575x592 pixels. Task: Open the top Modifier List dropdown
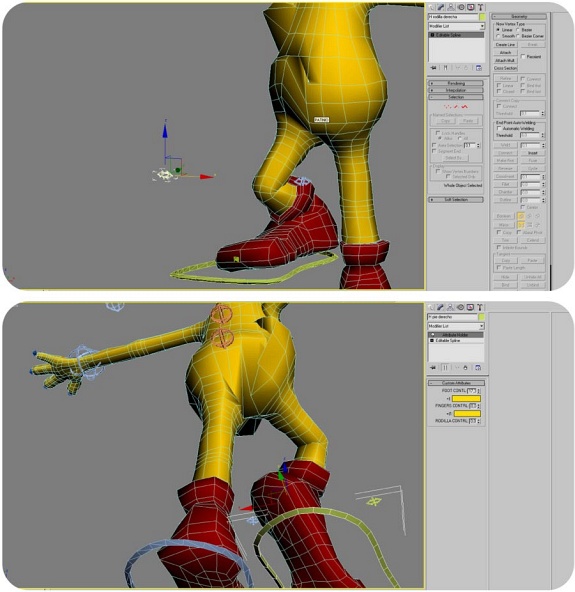pyautogui.click(x=456, y=26)
